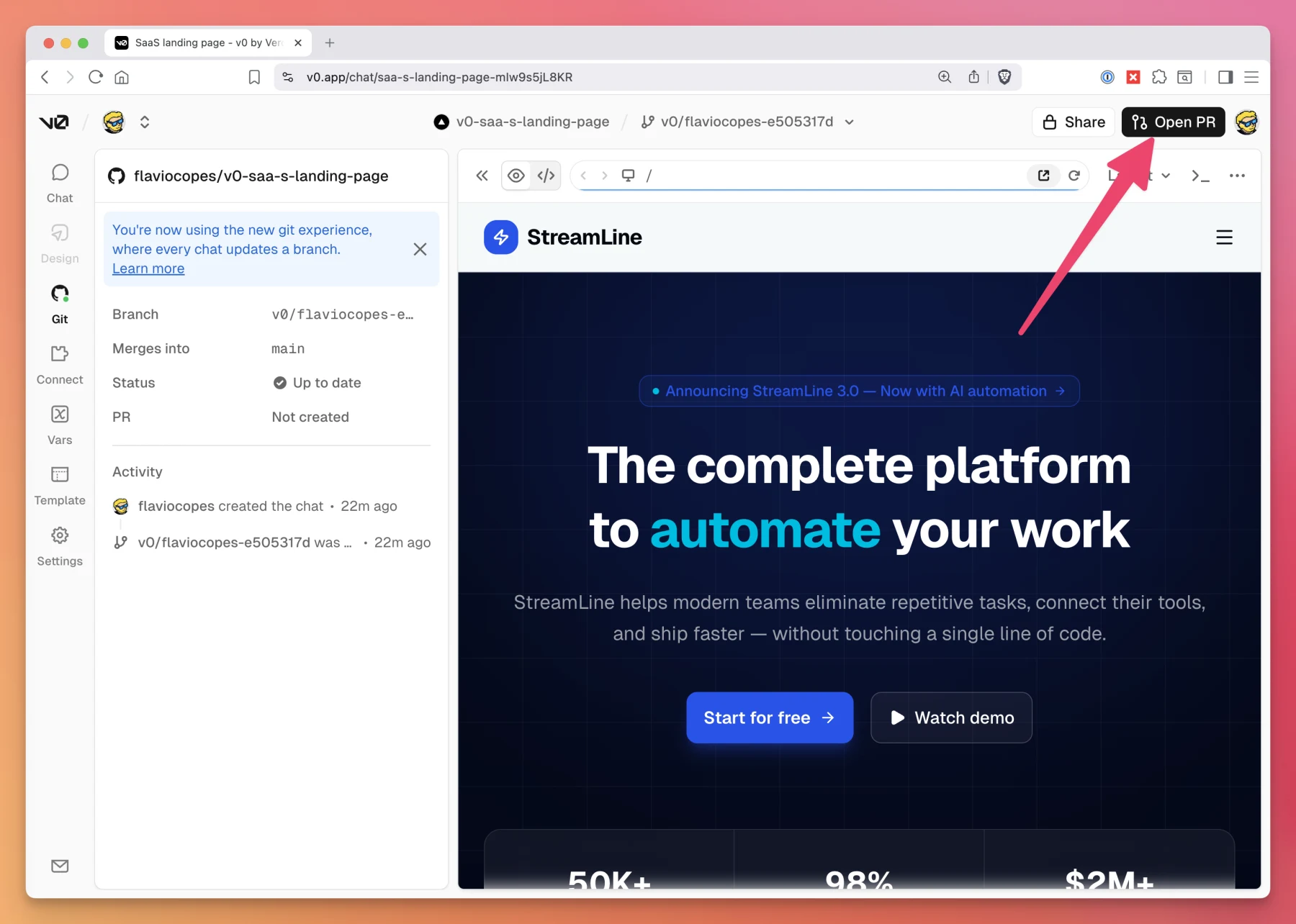Click the browser forward button
The height and width of the screenshot is (924, 1296).
click(70, 77)
